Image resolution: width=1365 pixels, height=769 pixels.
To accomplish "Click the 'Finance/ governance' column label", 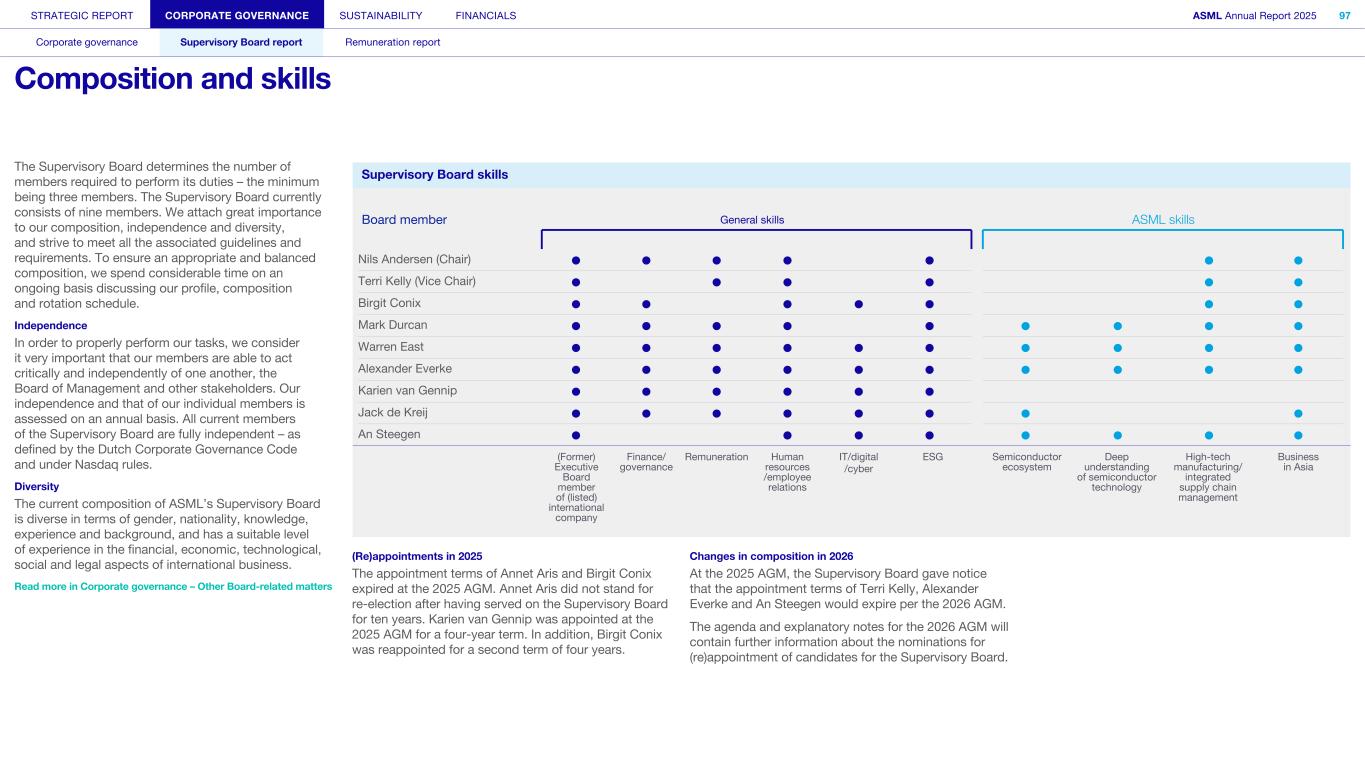I will pyautogui.click(x=646, y=462).
